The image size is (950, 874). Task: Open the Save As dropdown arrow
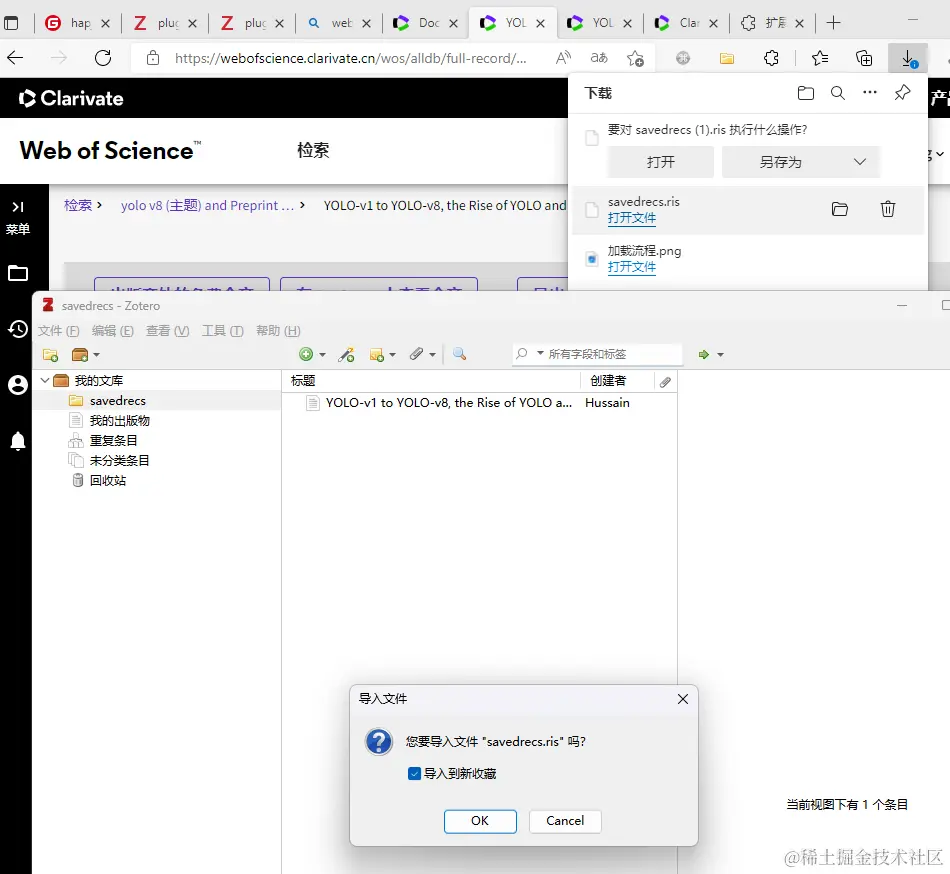[x=860, y=162]
